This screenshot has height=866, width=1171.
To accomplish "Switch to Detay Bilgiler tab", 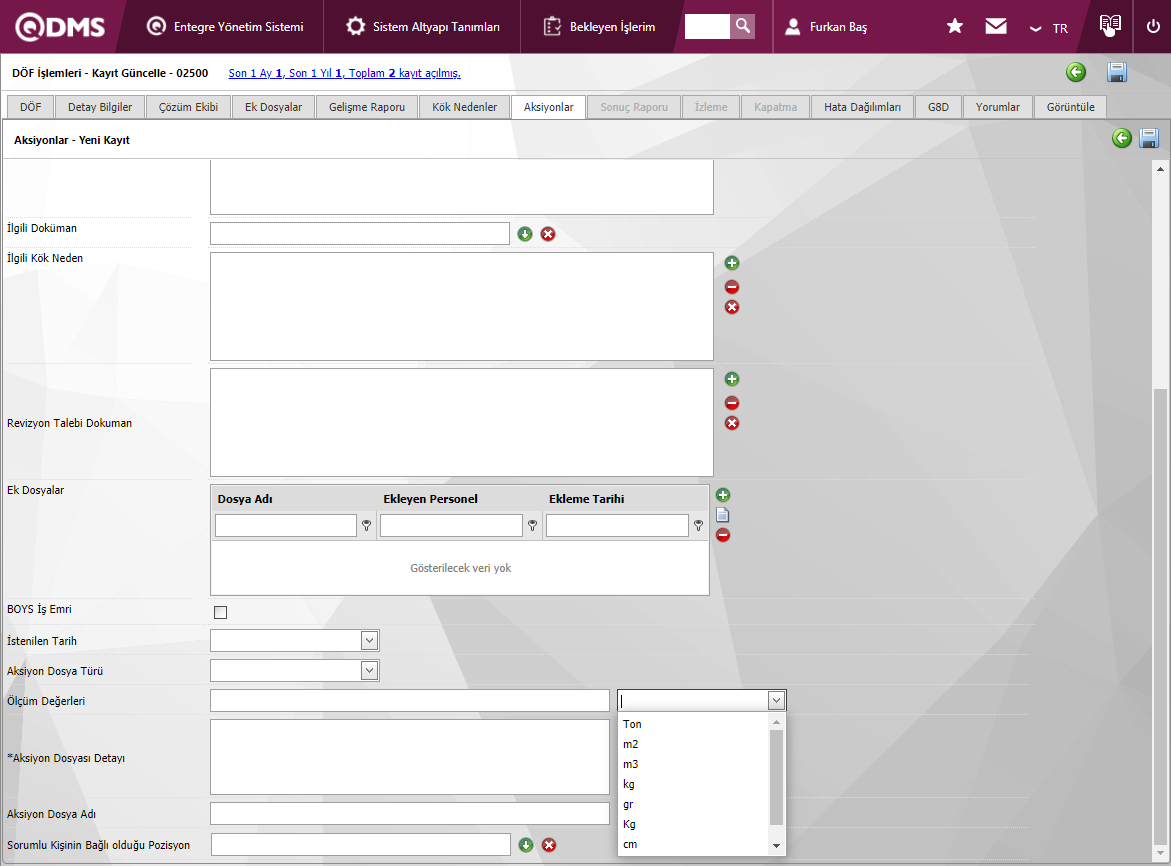I will pyautogui.click(x=100, y=107).
